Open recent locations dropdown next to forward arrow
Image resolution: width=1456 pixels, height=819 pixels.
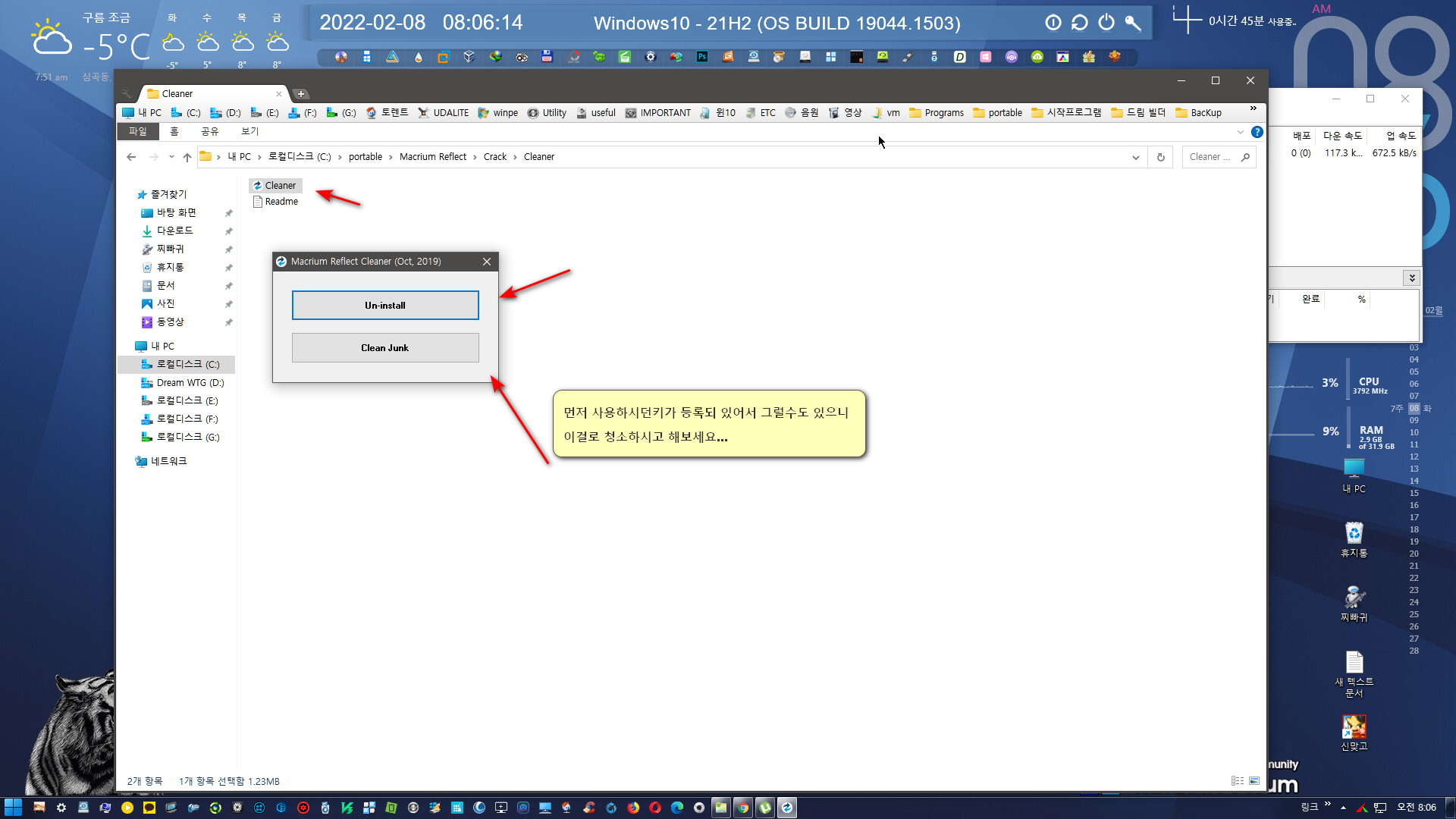(x=171, y=157)
